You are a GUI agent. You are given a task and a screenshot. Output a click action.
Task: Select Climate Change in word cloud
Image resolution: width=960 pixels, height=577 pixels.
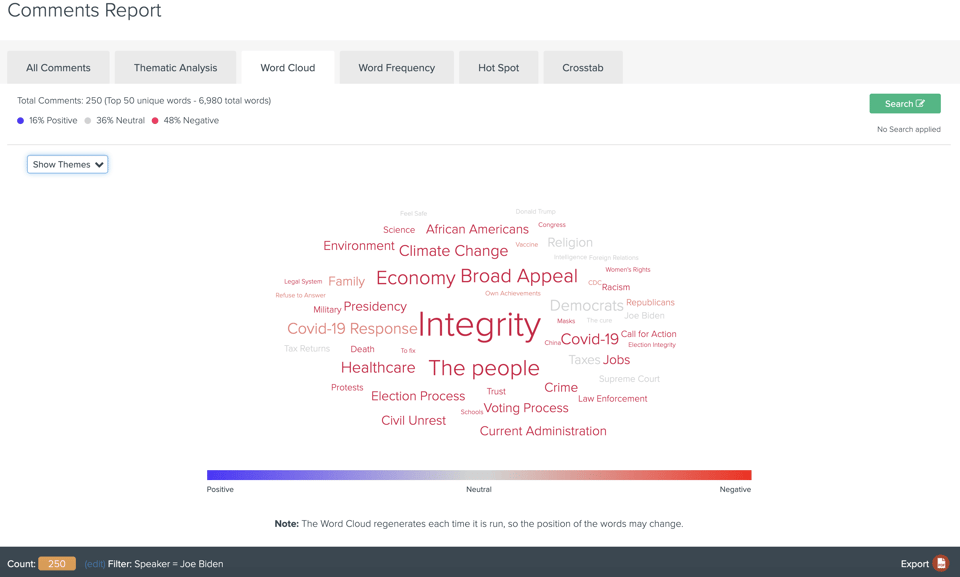click(x=453, y=251)
